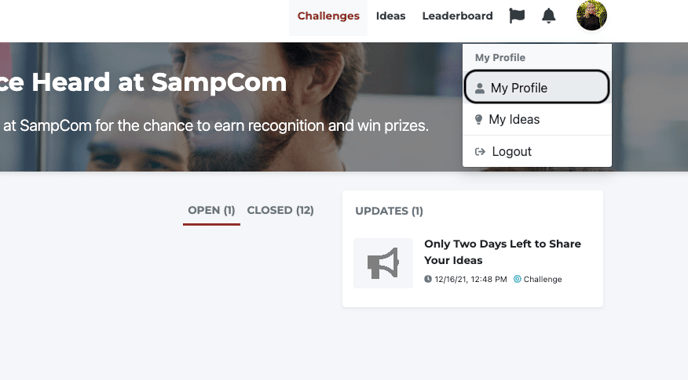This screenshot has width=688, height=380.
Task: Choose Logout from the profile menu
Action: pyautogui.click(x=537, y=152)
